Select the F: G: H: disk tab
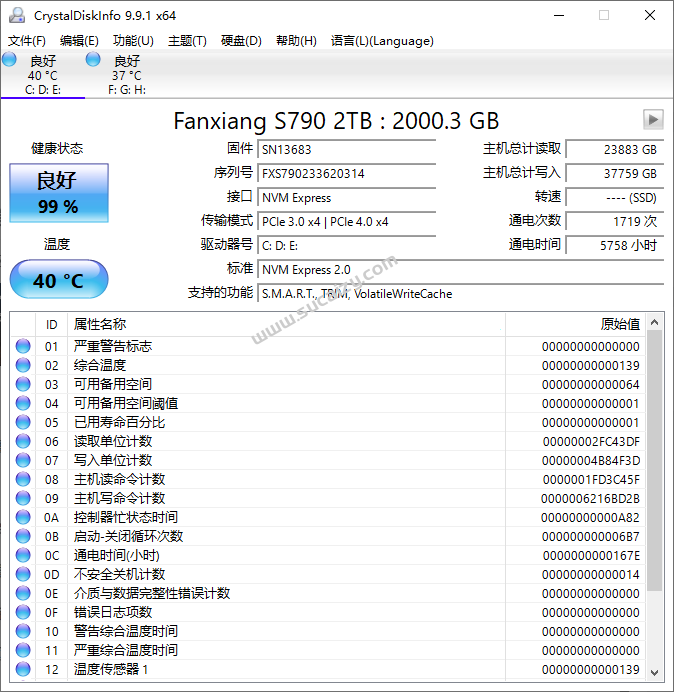Viewport: 674px width, 692px height. [127, 74]
